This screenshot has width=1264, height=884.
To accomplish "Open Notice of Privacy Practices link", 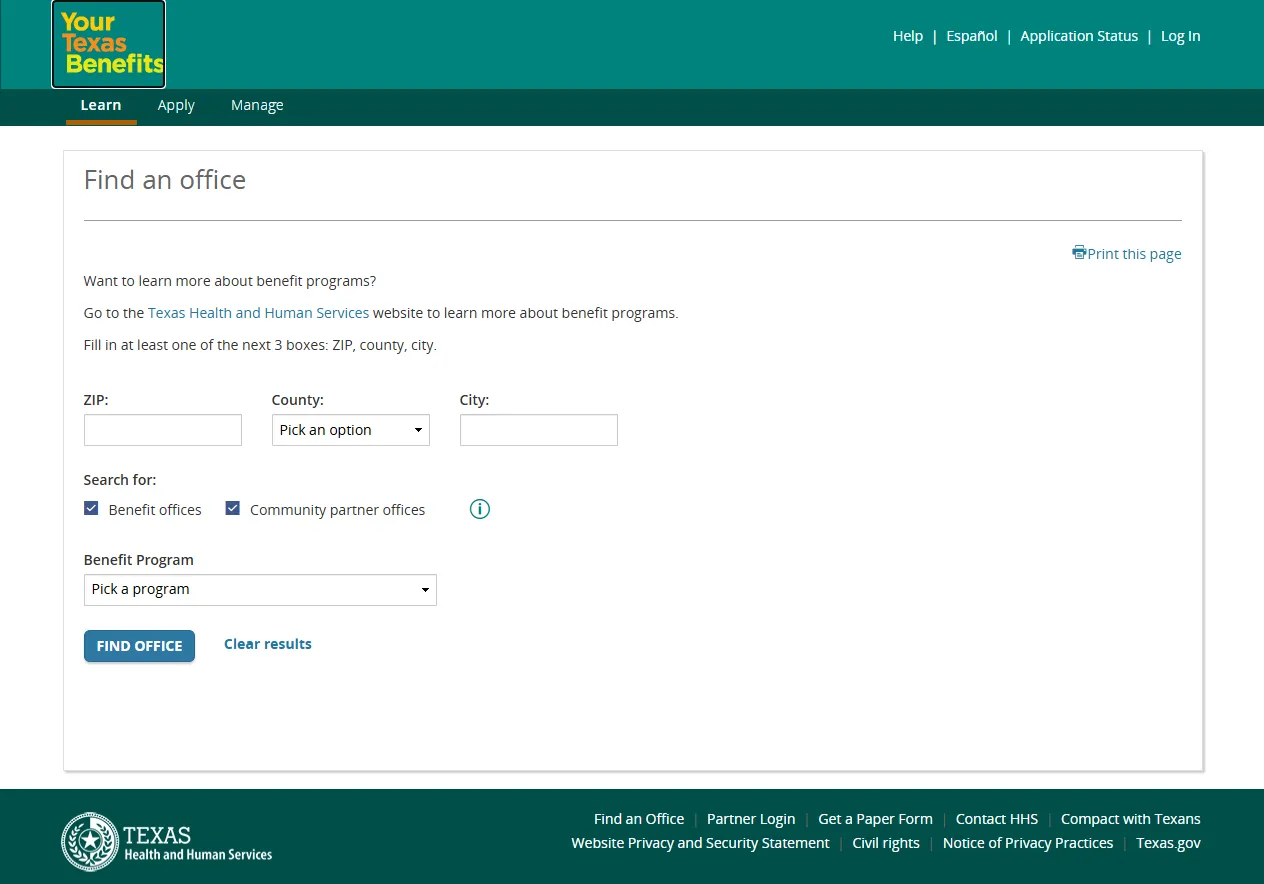I will (x=1028, y=843).
